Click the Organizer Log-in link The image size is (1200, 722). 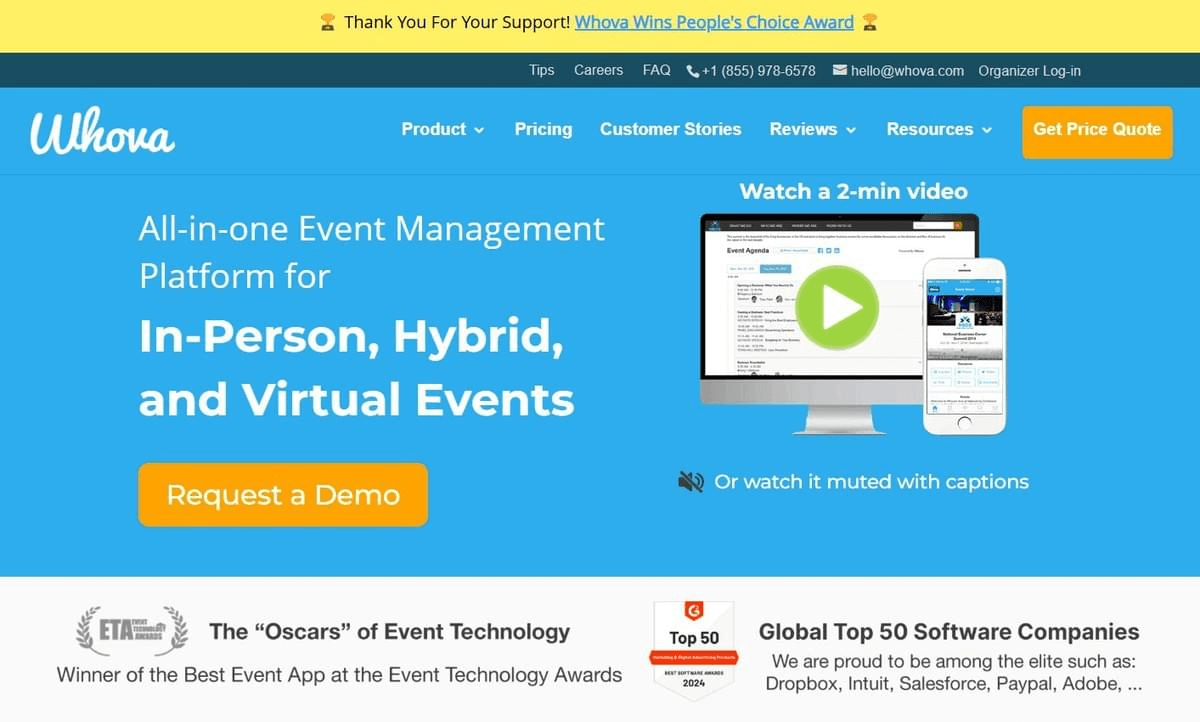coord(1029,71)
